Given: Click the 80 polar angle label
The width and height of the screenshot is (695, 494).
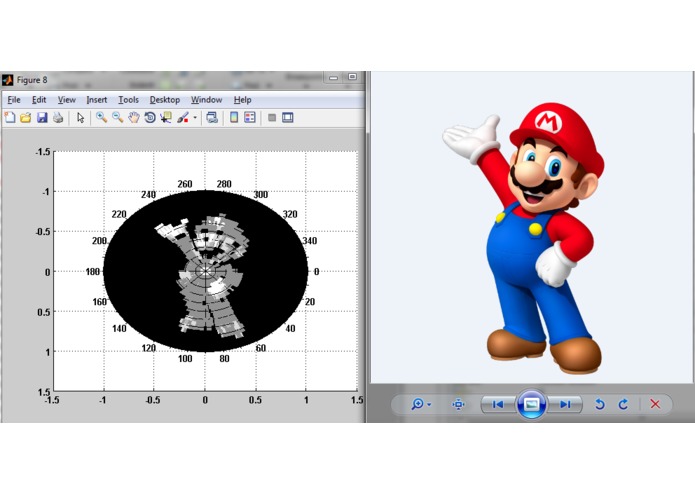Looking at the screenshot, I should point(224,358).
